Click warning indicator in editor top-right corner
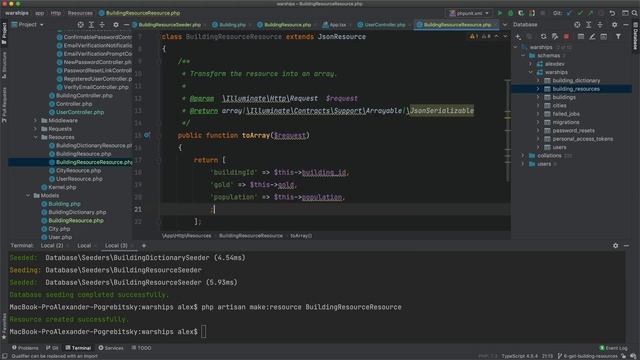This screenshot has width=640, height=360. [x=474, y=37]
